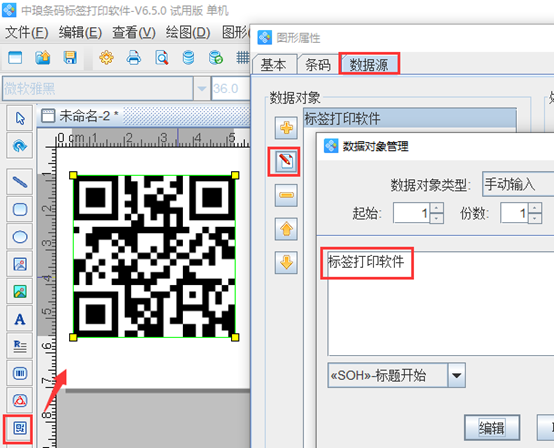The width and height of the screenshot is (554, 448).
Task: Open the print preview toolbar icon
Action: pos(161,58)
